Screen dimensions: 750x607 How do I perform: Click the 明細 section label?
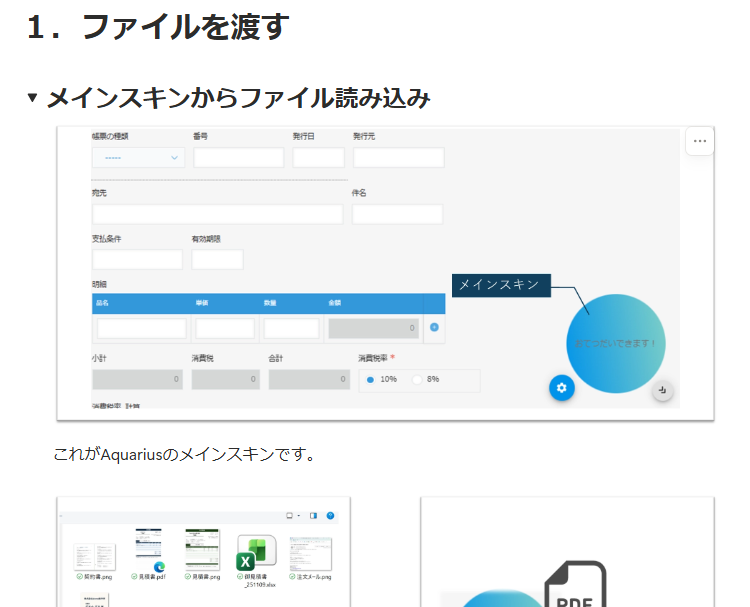[99, 284]
